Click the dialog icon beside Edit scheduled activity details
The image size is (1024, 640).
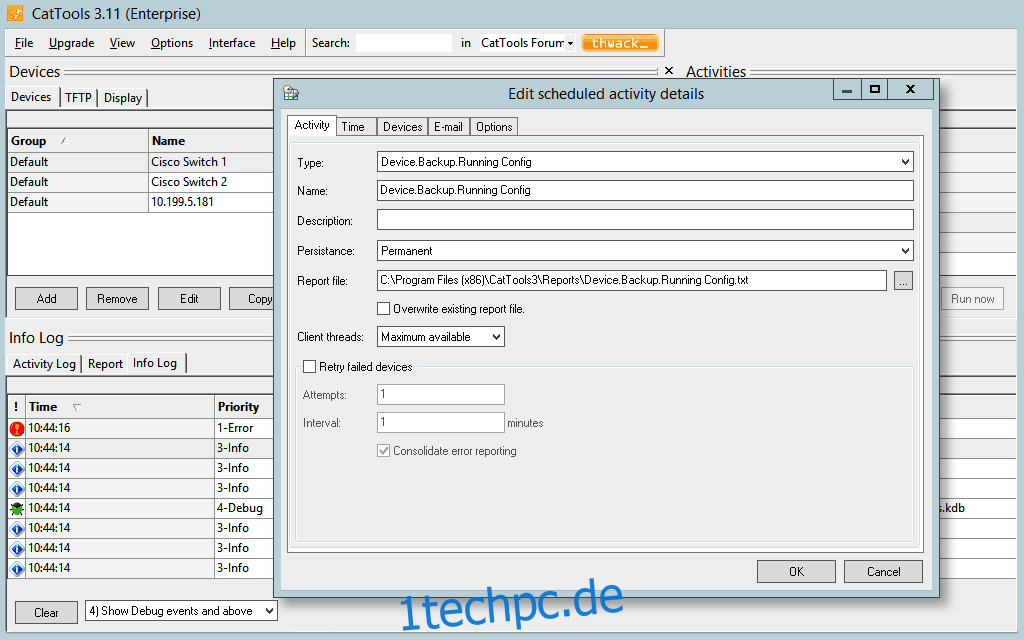tap(291, 93)
